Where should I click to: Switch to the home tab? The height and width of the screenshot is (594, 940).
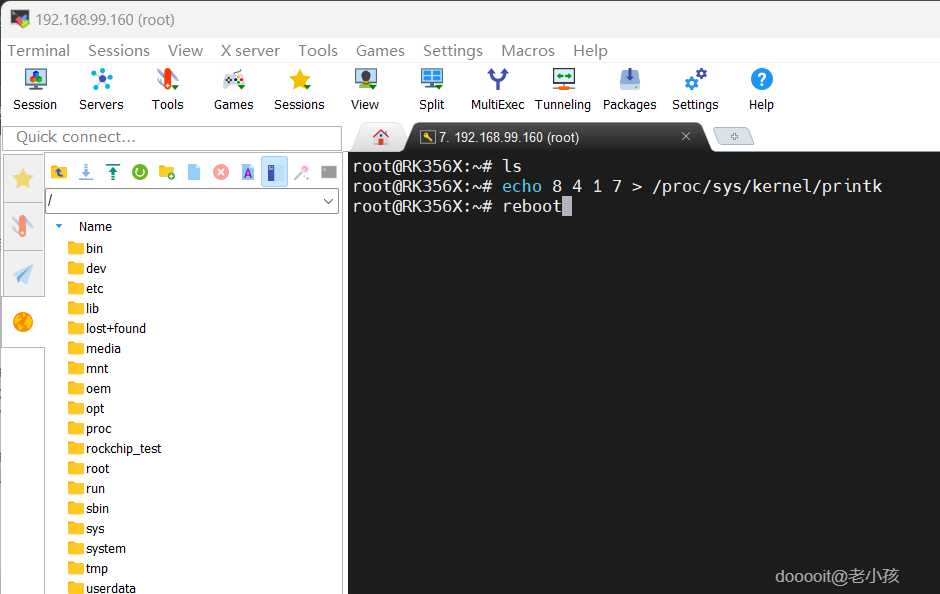click(381, 137)
